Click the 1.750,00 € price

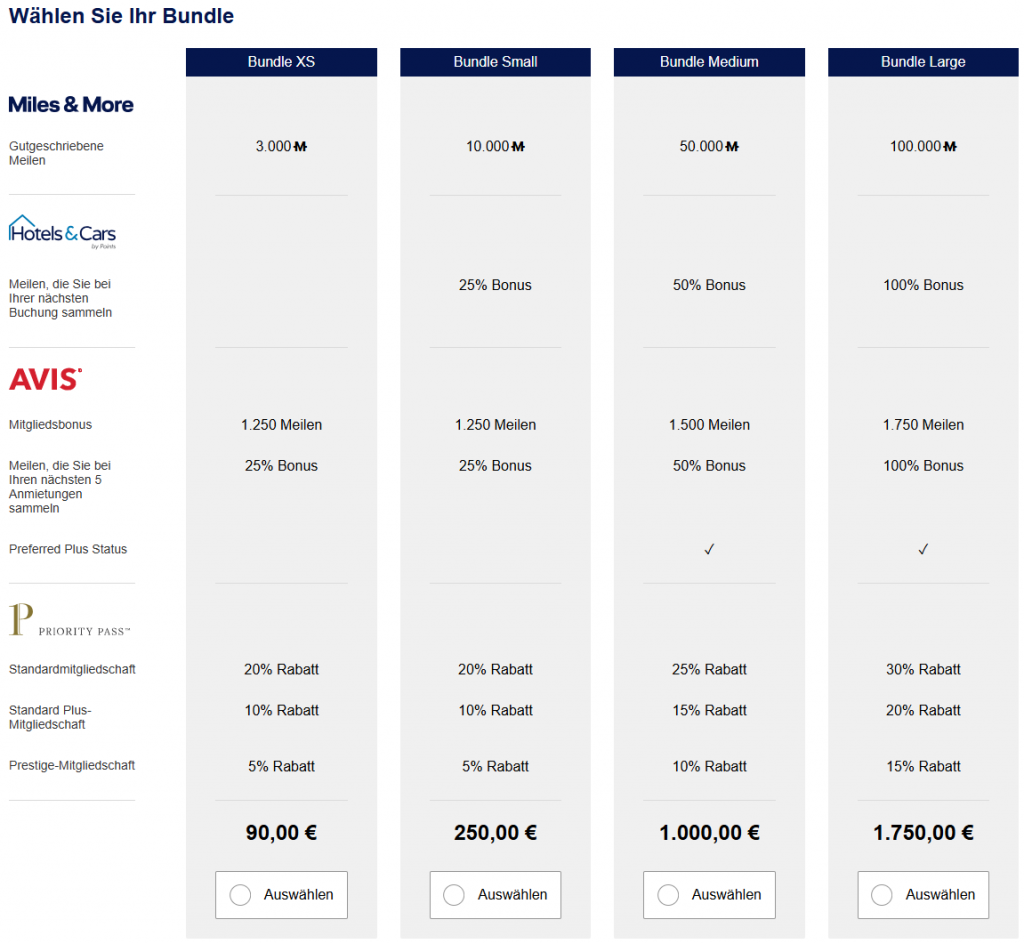[x=923, y=833]
